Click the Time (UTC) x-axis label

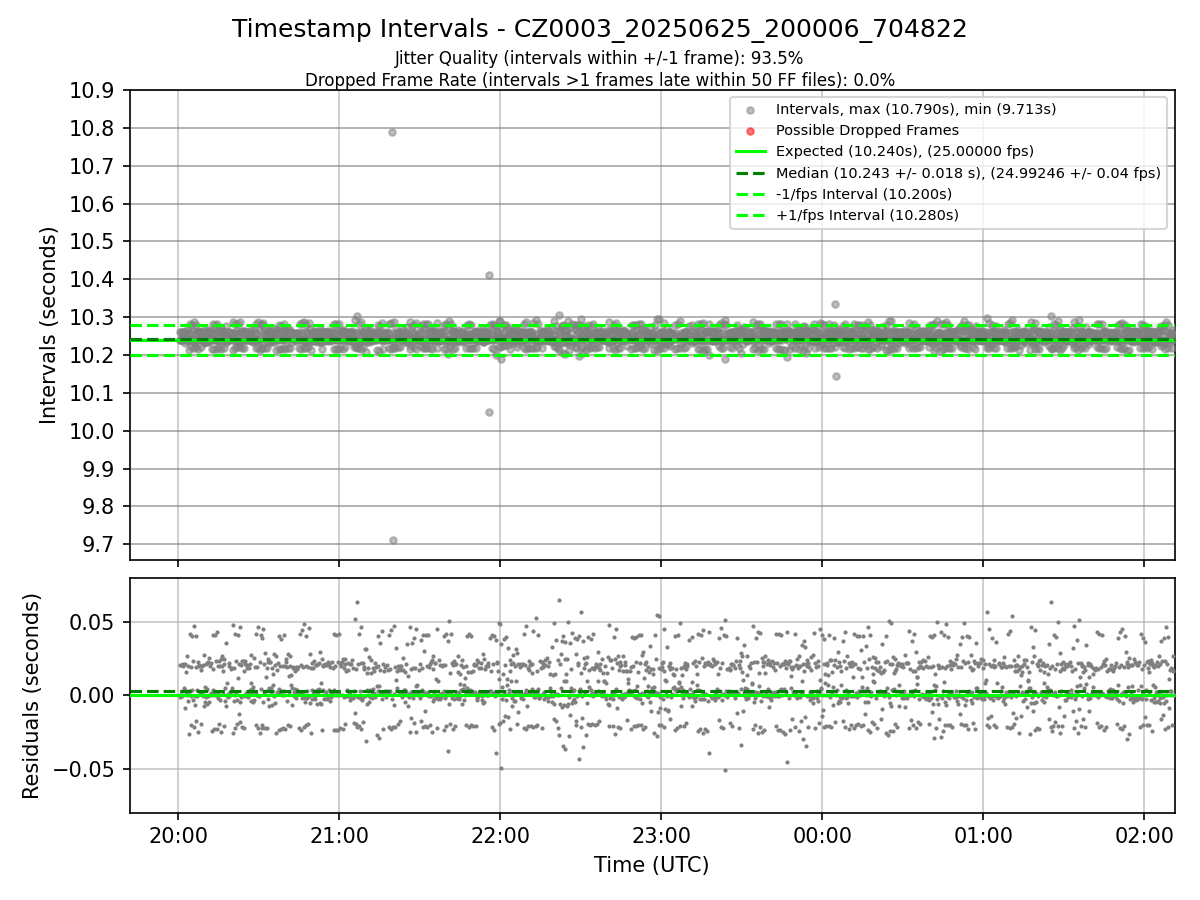[651, 865]
